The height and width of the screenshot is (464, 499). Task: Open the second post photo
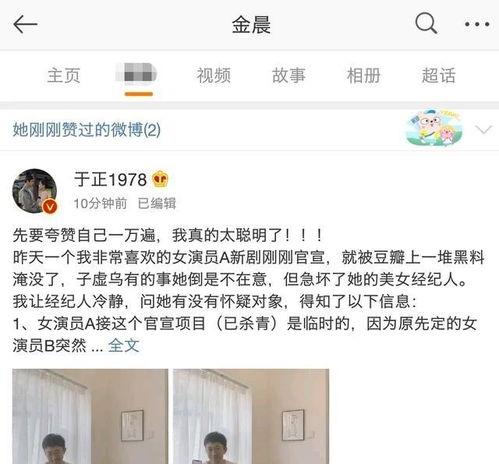click(x=251, y=416)
